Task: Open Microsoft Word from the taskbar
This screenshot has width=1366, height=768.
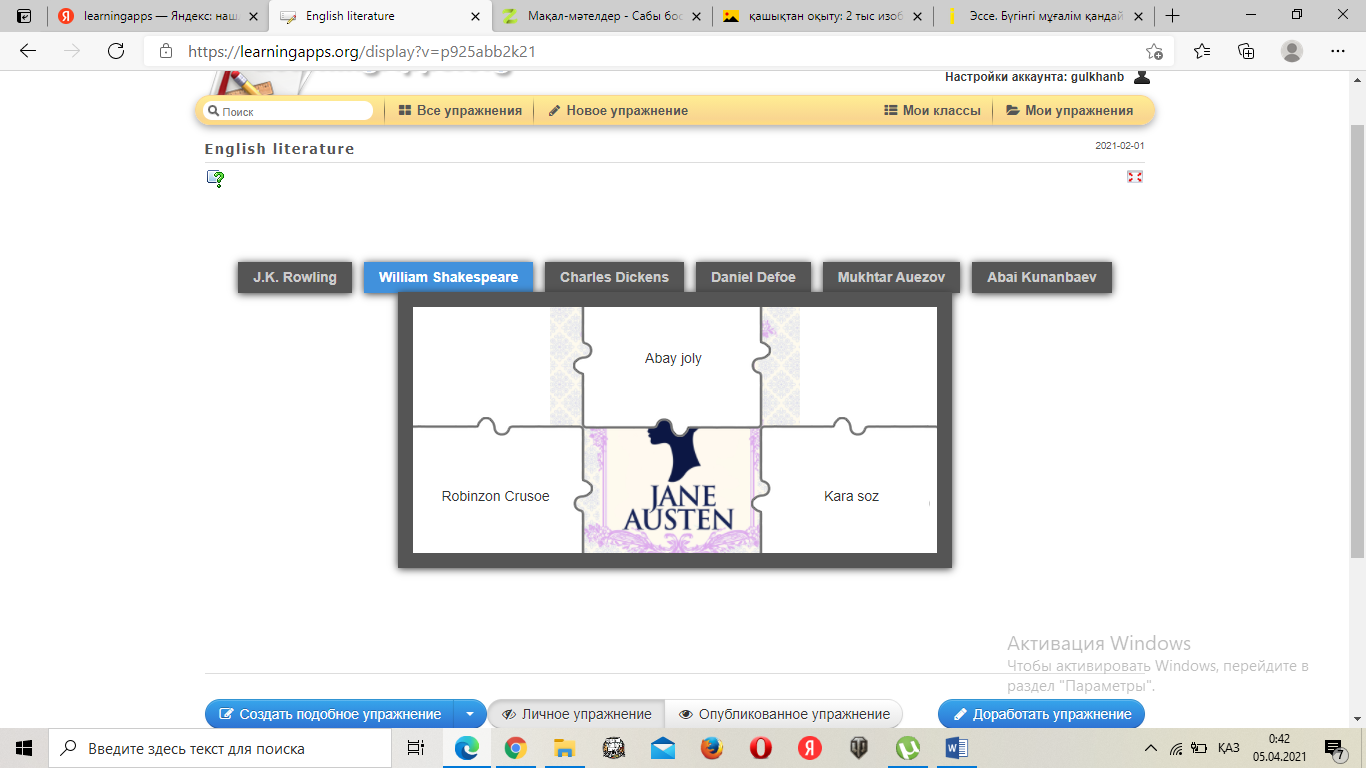Action: point(956,748)
